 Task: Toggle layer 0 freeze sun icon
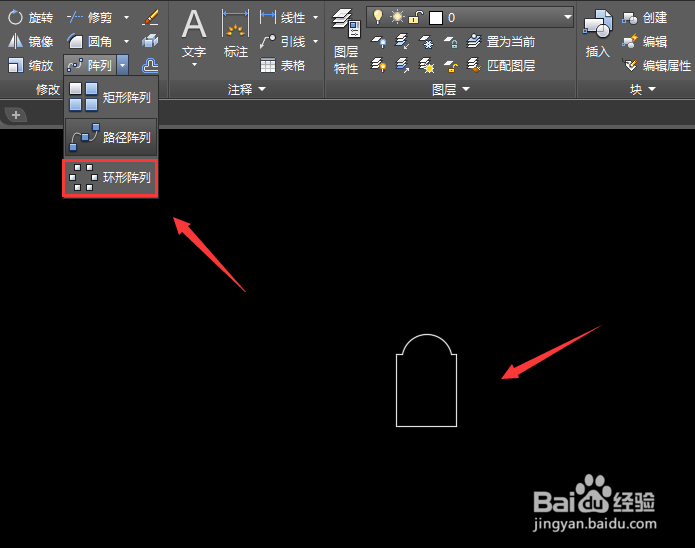(397, 17)
